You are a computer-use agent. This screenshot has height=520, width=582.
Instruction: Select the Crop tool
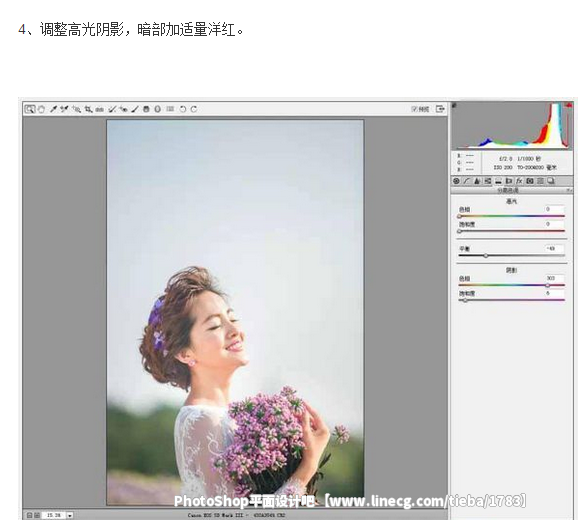(x=88, y=109)
